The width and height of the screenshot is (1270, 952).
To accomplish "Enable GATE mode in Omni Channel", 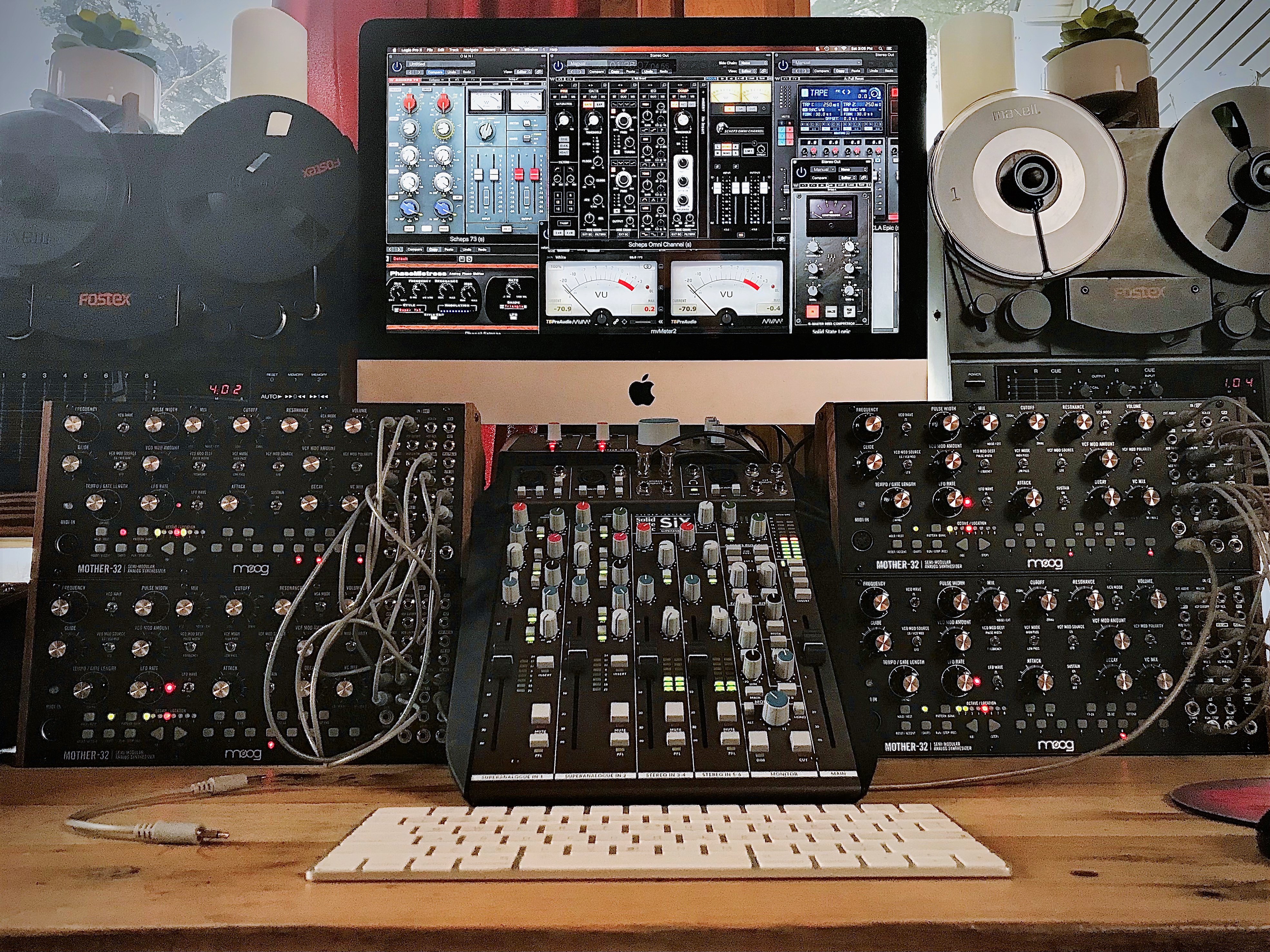I will (588, 104).
